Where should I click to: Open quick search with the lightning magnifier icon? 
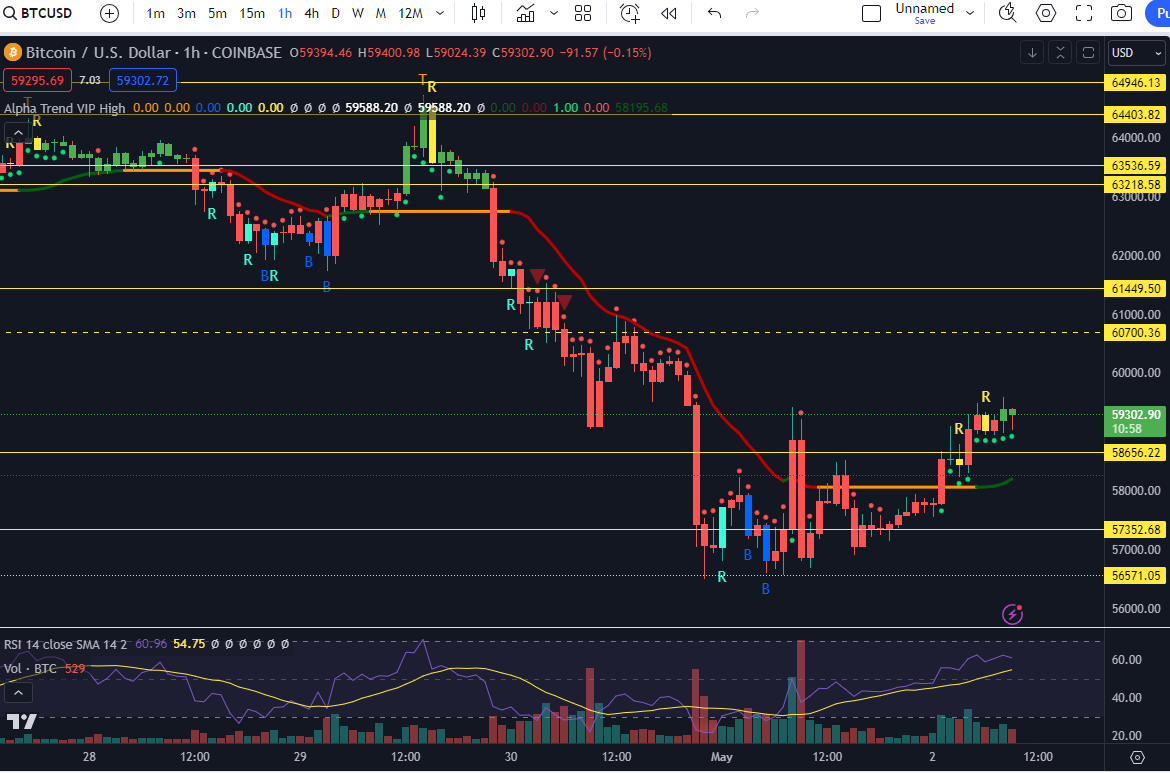point(1007,13)
